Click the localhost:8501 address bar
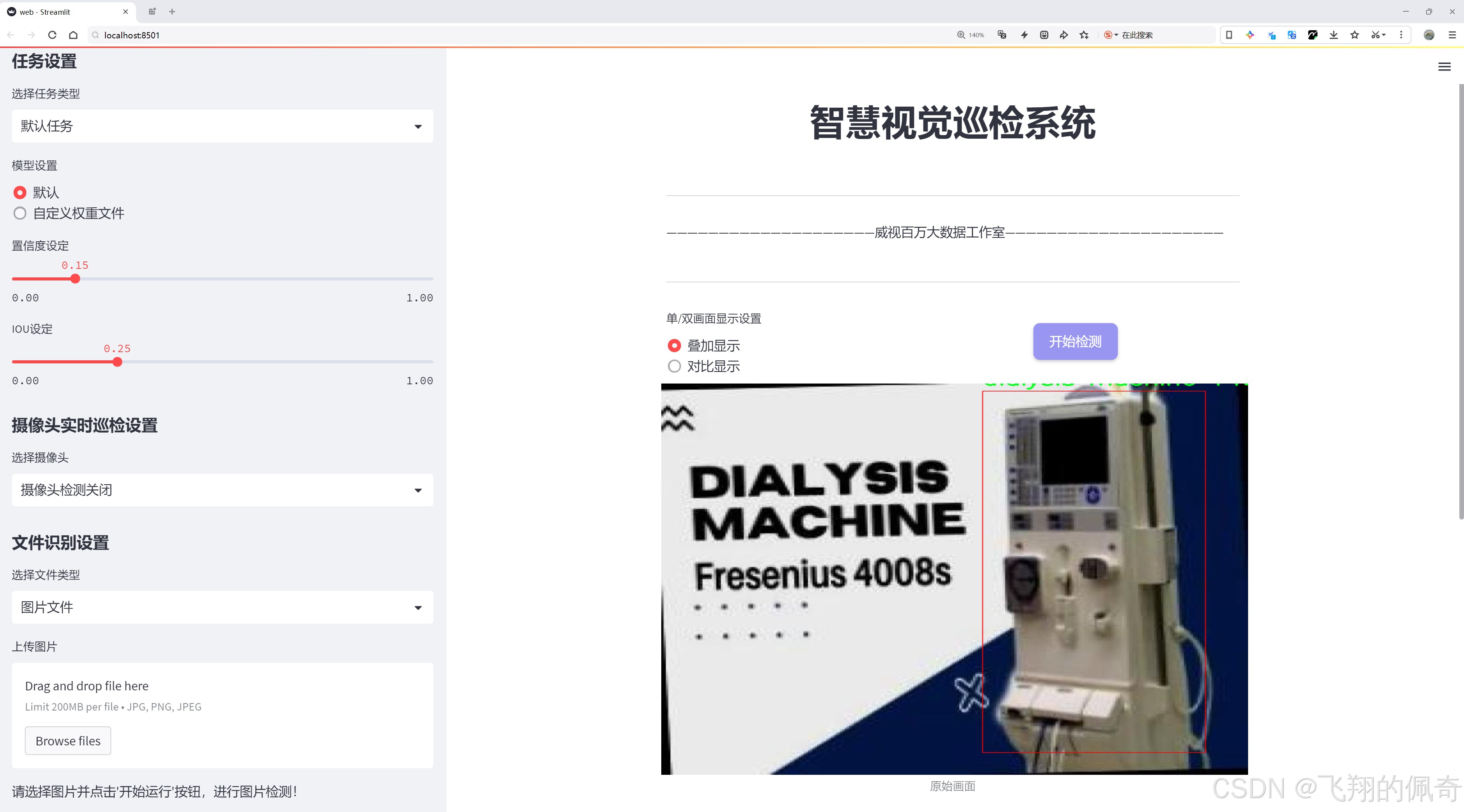Screen dimensions: 1464x812 [131, 34]
